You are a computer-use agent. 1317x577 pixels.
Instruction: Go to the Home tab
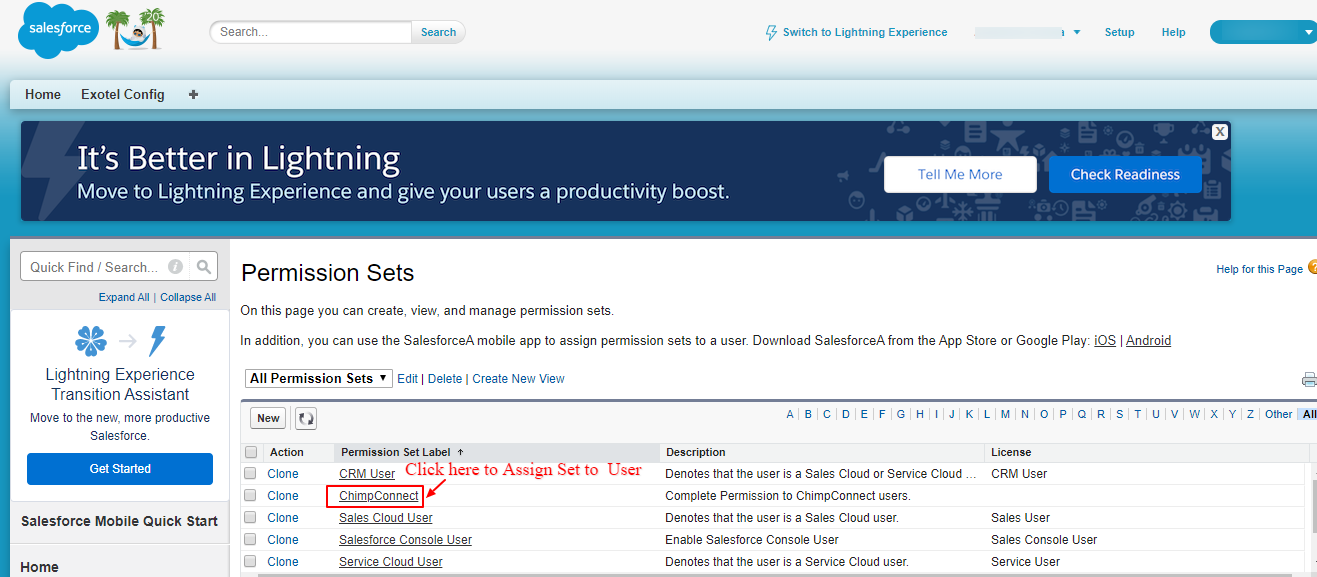point(43,95)
